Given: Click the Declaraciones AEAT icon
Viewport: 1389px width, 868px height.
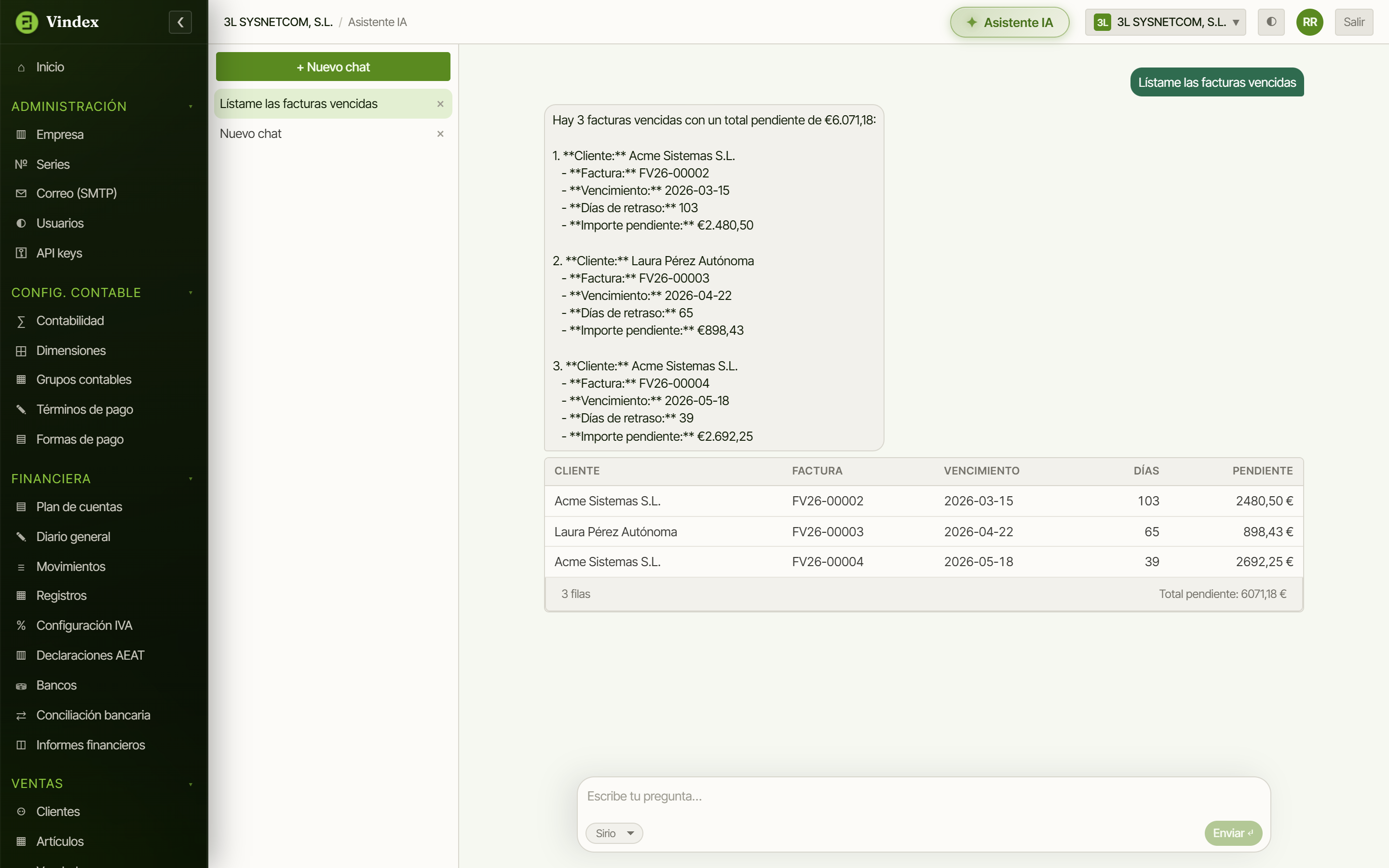Looking at the screenshot, I should click(x=21, y=655).
